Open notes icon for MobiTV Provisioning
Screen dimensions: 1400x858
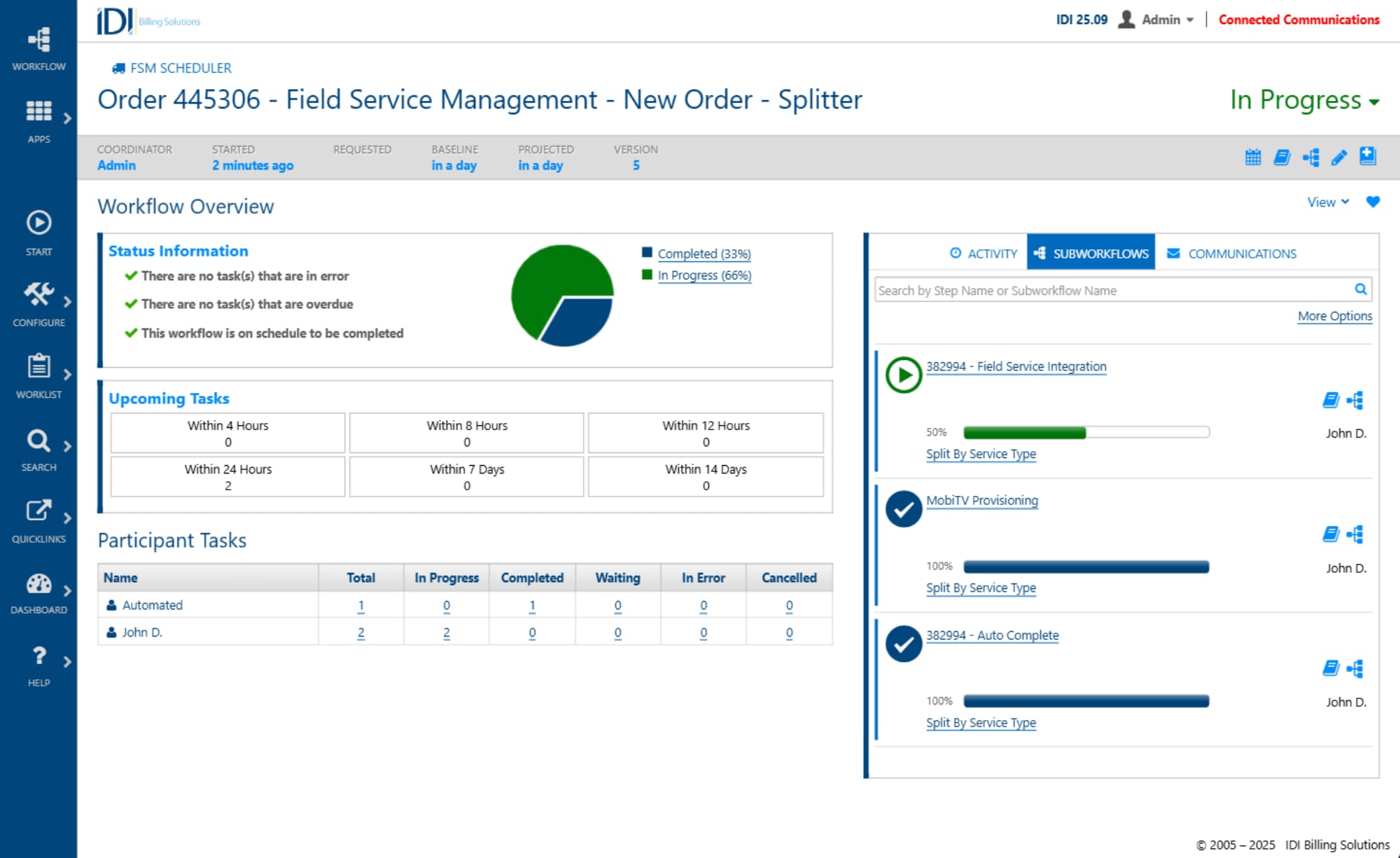[x=1330, y=534]
